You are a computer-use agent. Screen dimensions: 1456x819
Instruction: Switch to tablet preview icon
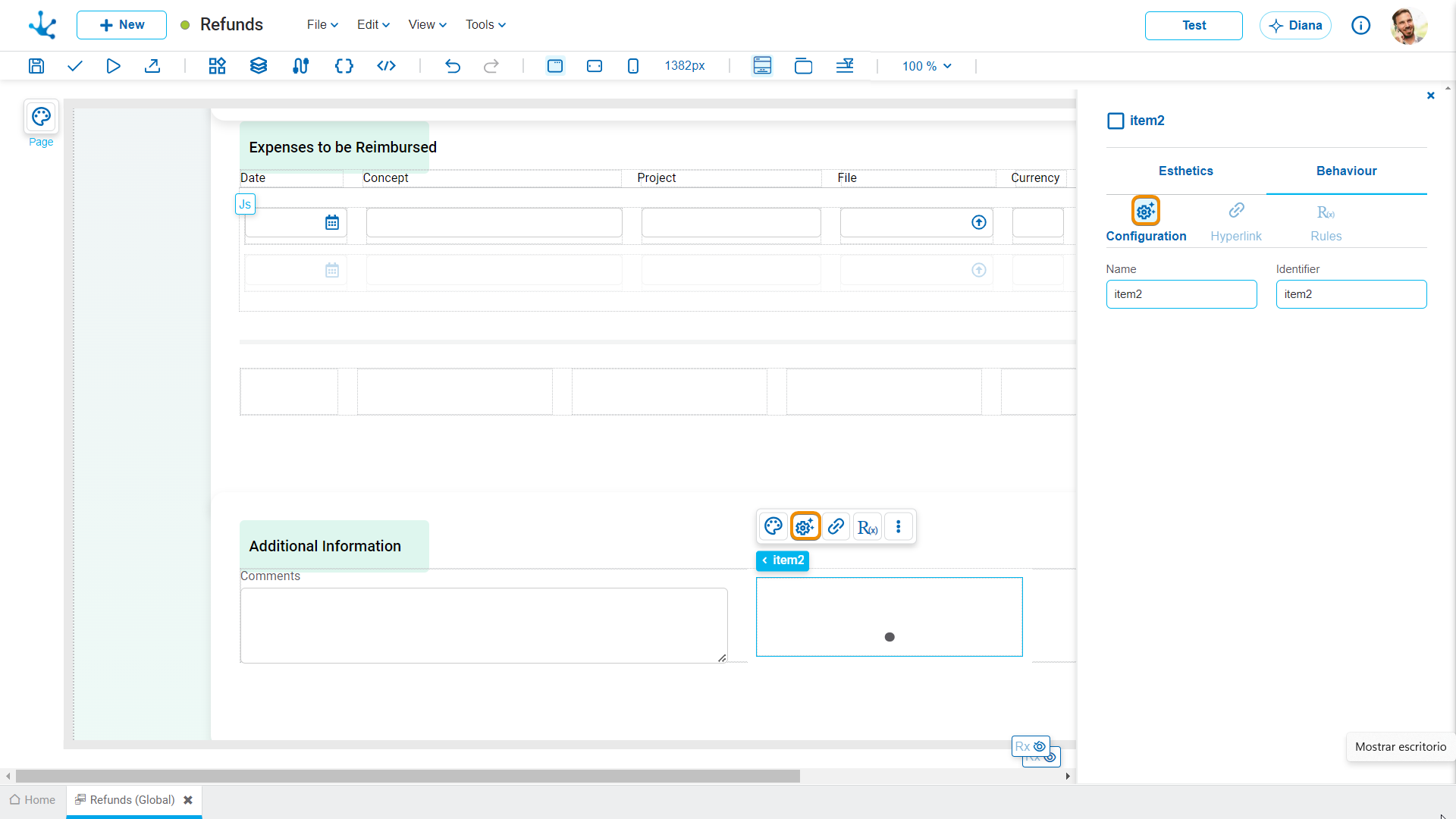click(x=595, y=66)
